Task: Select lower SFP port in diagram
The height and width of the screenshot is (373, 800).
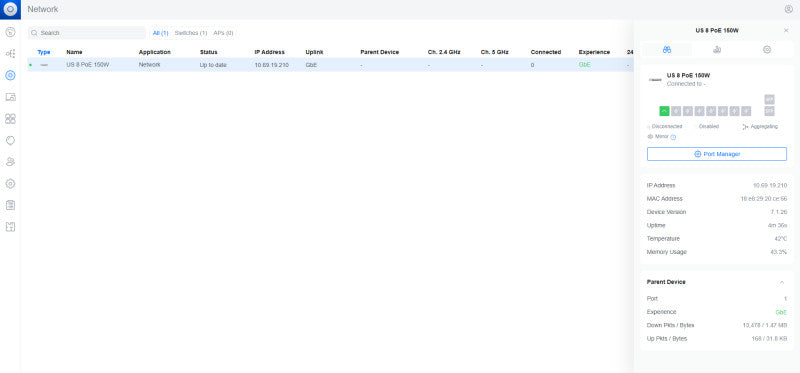Action: coord(769,111)
